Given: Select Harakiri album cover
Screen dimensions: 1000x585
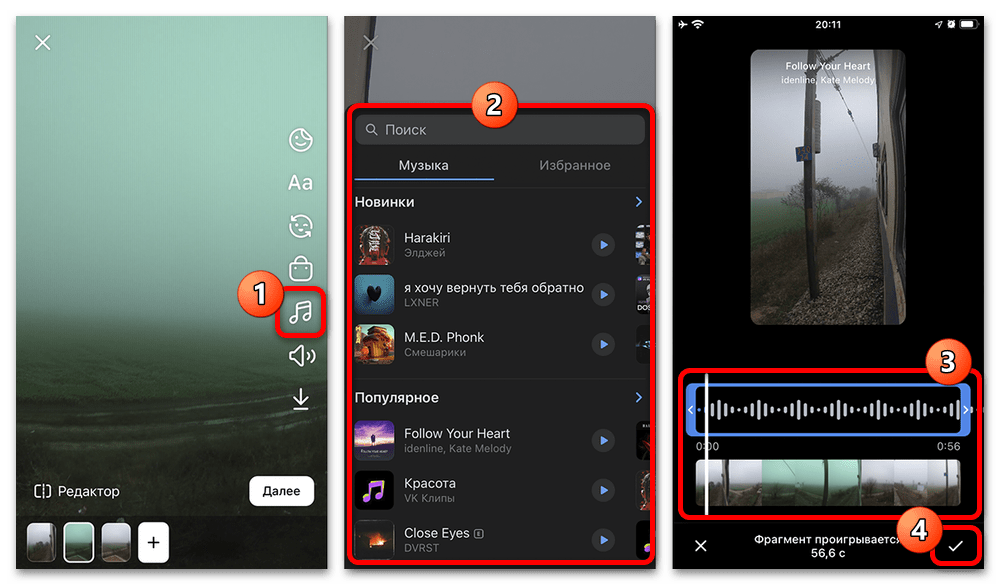Looking at the screenshot, I should pyautogui.click(x=374, y=245).
